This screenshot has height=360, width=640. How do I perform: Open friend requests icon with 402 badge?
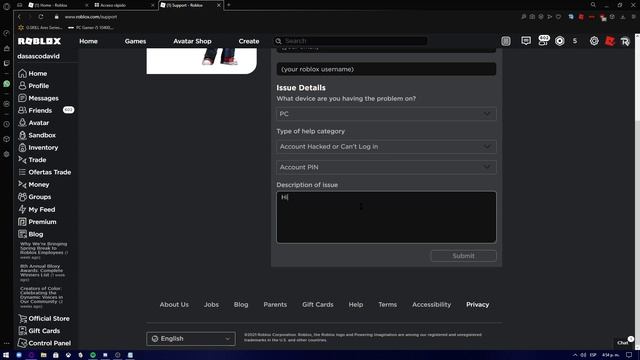[x=543, y=40]
